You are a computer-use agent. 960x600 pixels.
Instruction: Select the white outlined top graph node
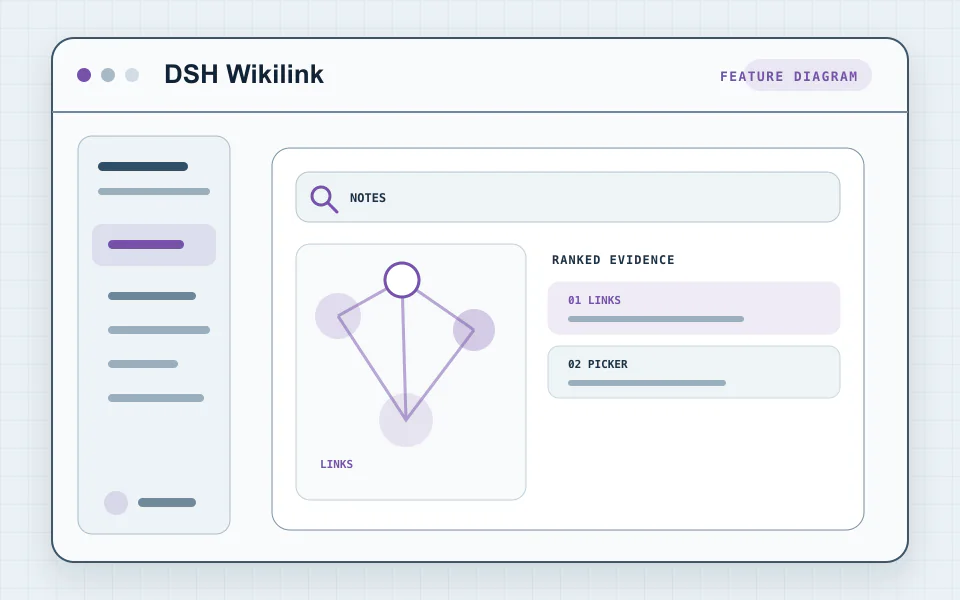(402, 280)
